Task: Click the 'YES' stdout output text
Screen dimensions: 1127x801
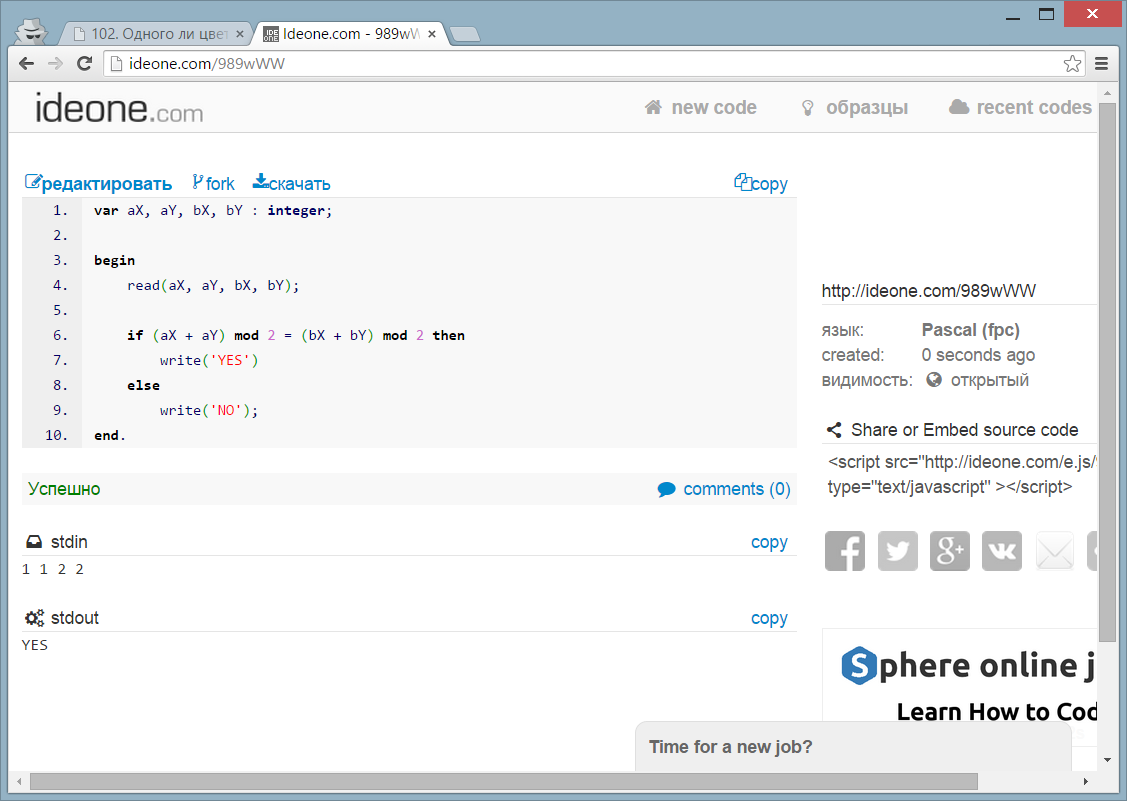Action: [x=34, y=645]
